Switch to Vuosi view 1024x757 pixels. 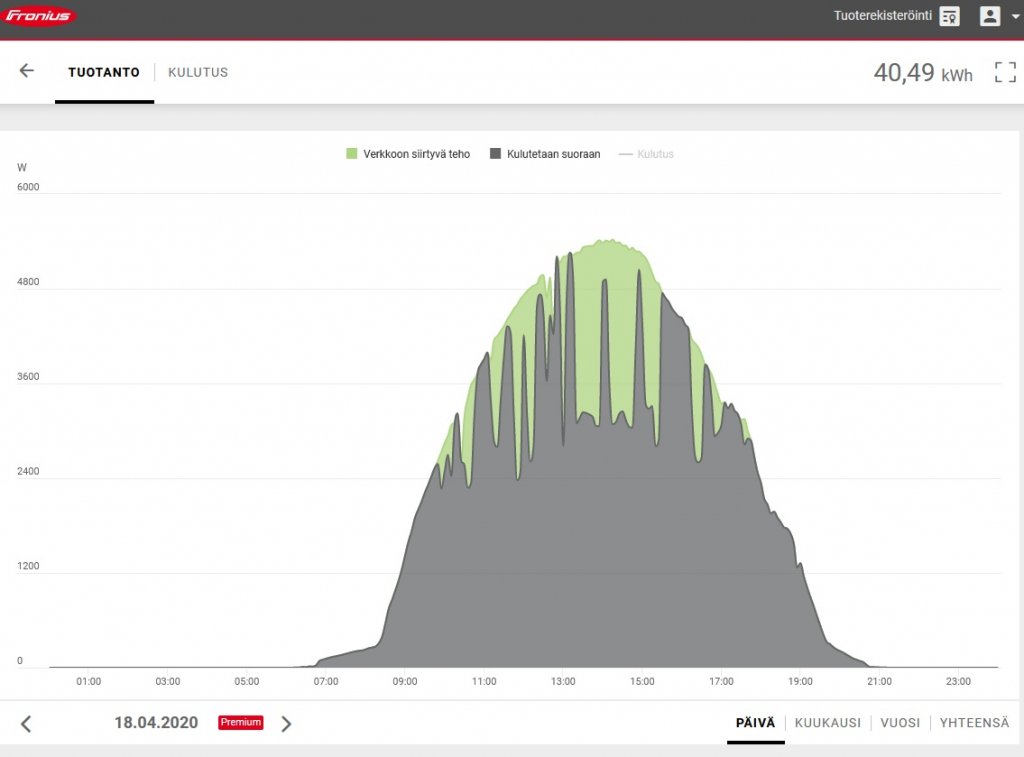pos(900,723)
